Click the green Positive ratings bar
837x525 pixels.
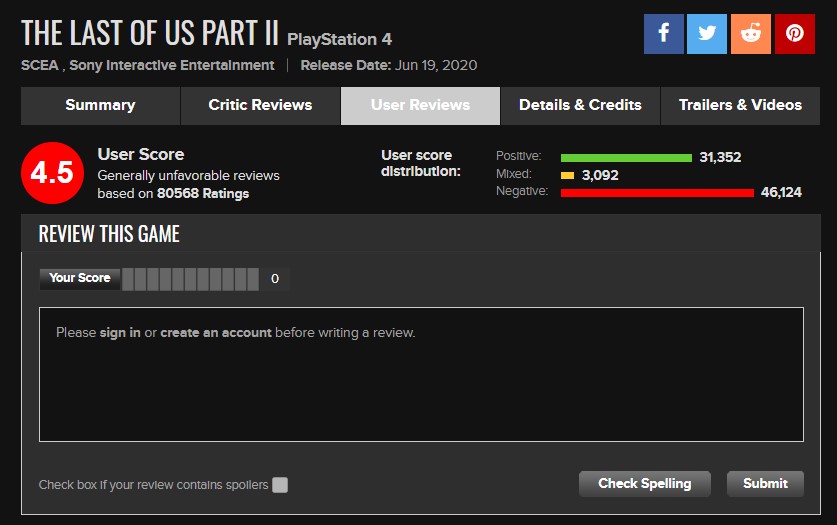626,158
